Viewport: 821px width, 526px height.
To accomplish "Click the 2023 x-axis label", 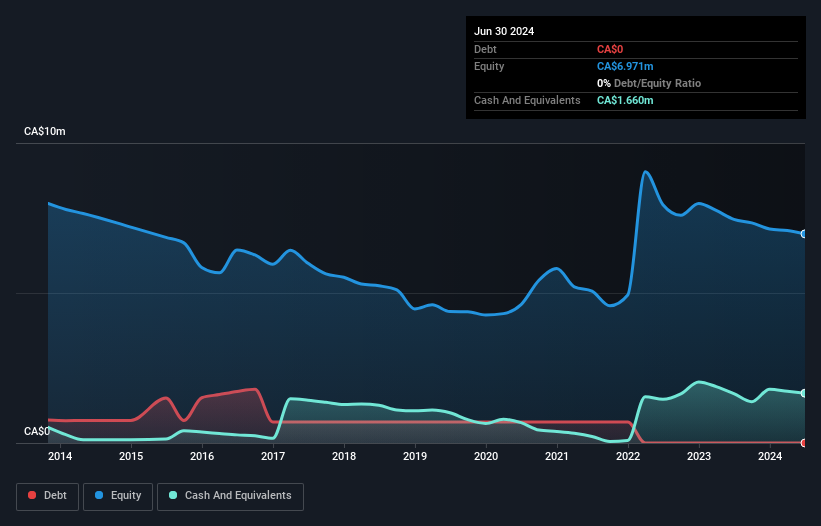I will tap(699, 456).
